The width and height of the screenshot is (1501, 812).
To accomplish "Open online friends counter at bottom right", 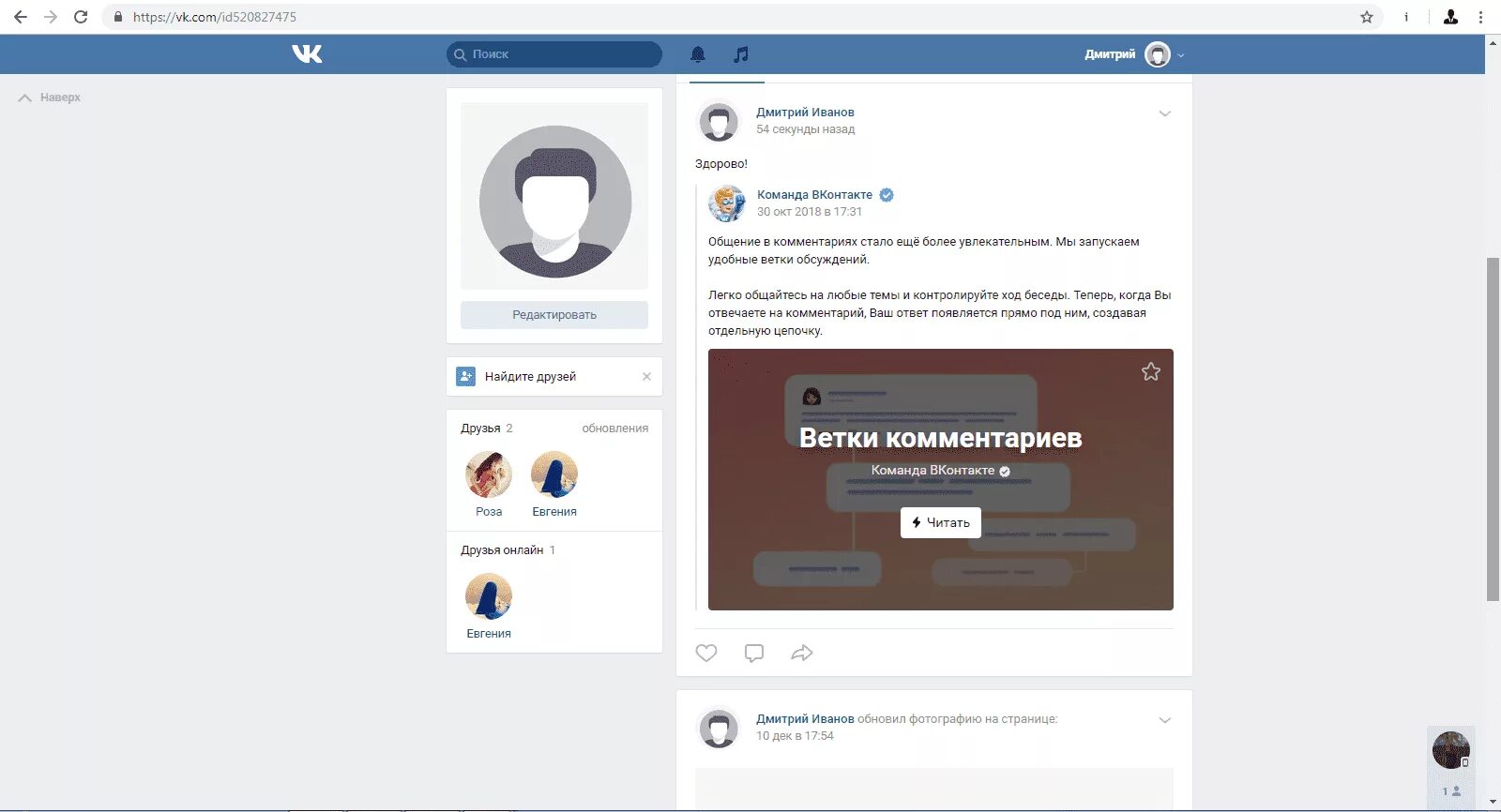I will pos(1451,791).
